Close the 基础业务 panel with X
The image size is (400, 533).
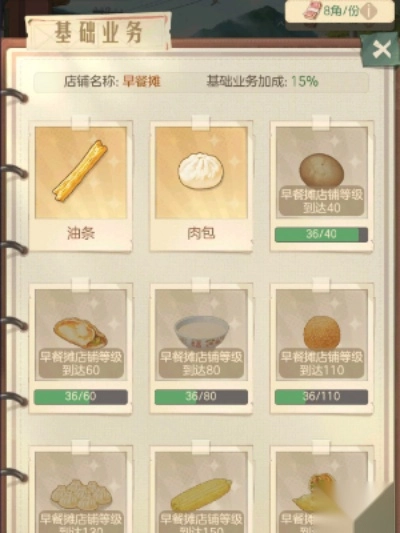pyautogui.click(x=381, y=50)
